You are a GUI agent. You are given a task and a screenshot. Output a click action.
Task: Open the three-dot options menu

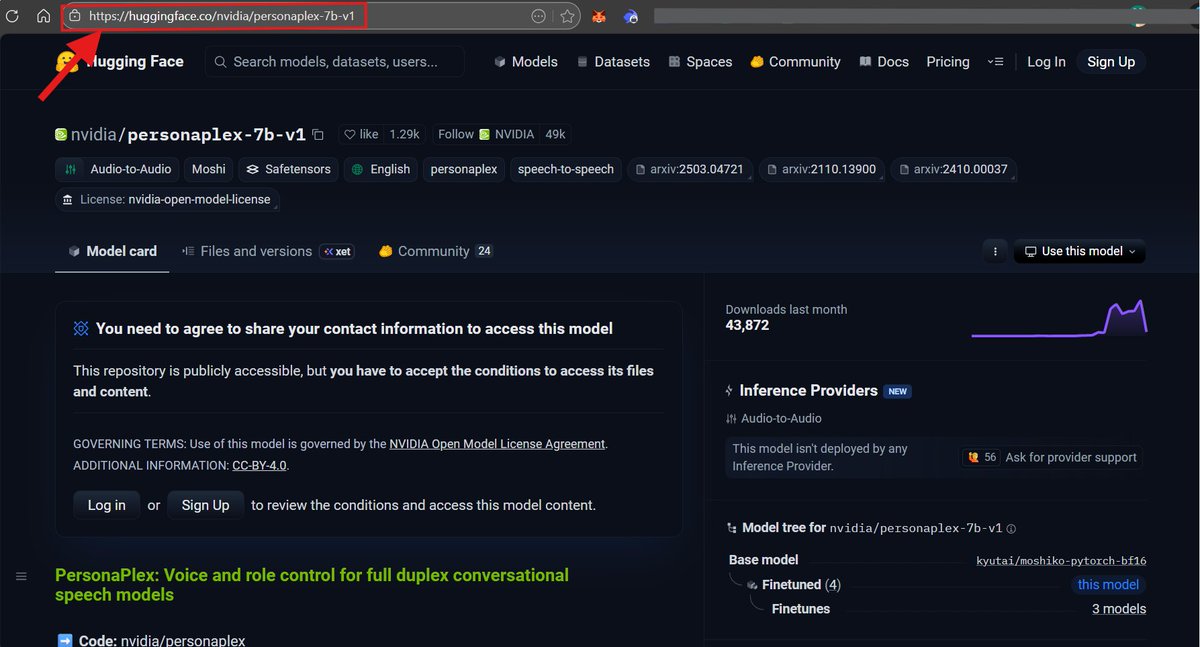[x=994, y=252]
